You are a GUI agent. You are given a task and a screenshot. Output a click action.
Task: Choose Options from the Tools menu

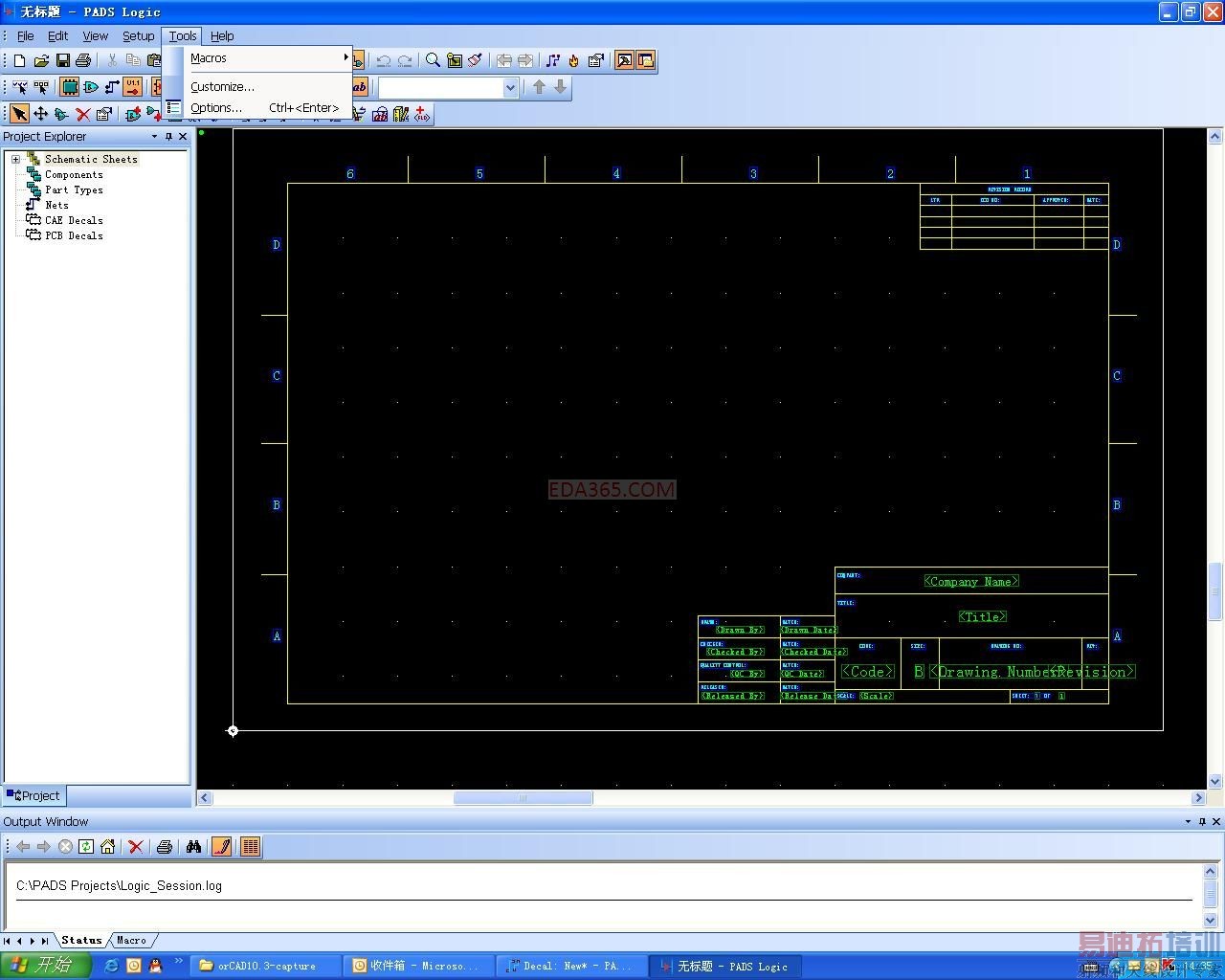(x=216, y=108)
